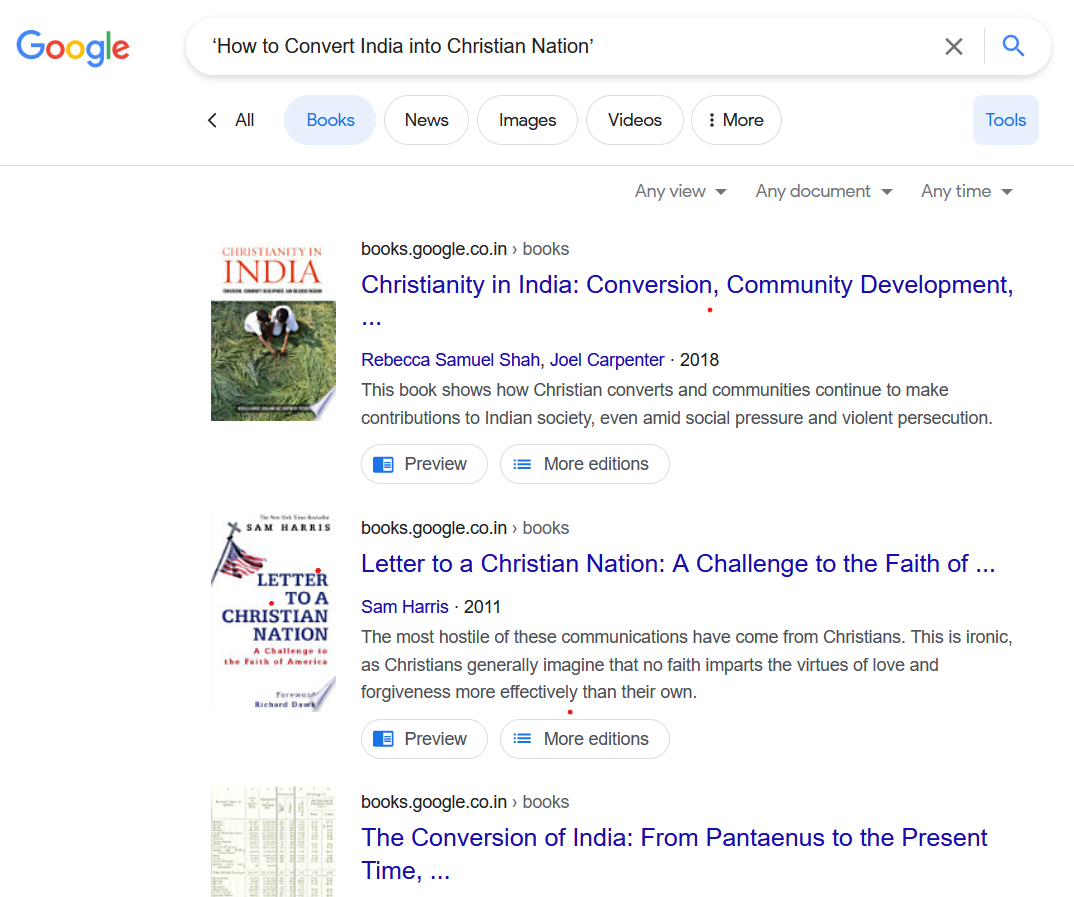Toggle the Tools button

pyautogui.click(x=1006, y=120)
